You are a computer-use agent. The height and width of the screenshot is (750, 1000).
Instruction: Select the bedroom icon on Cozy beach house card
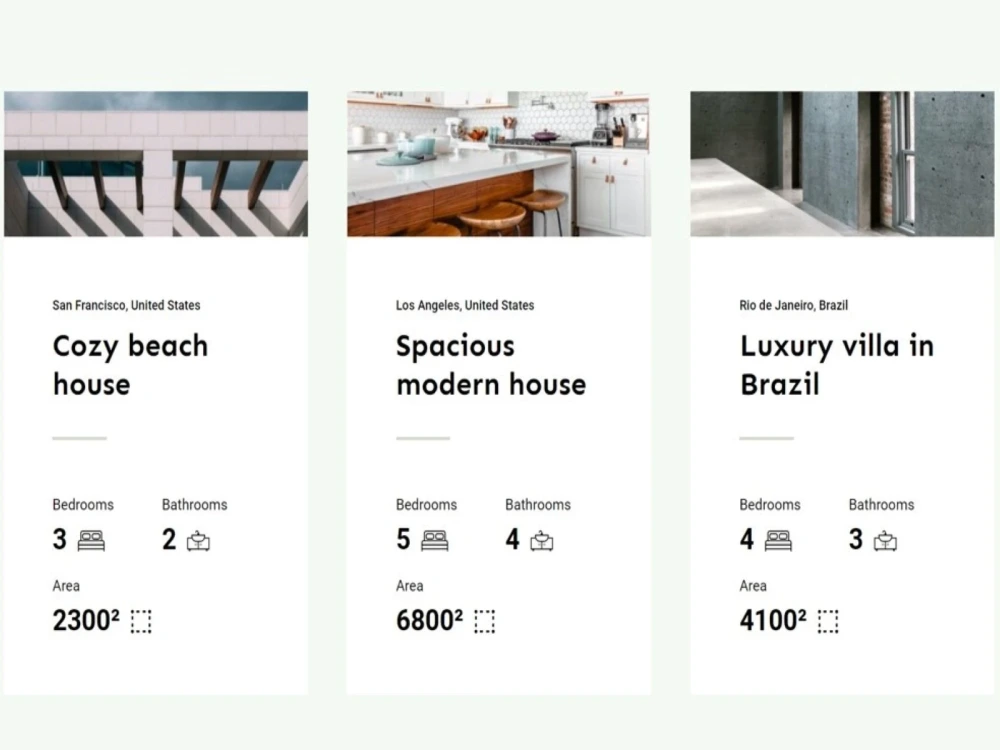[91, 540]
